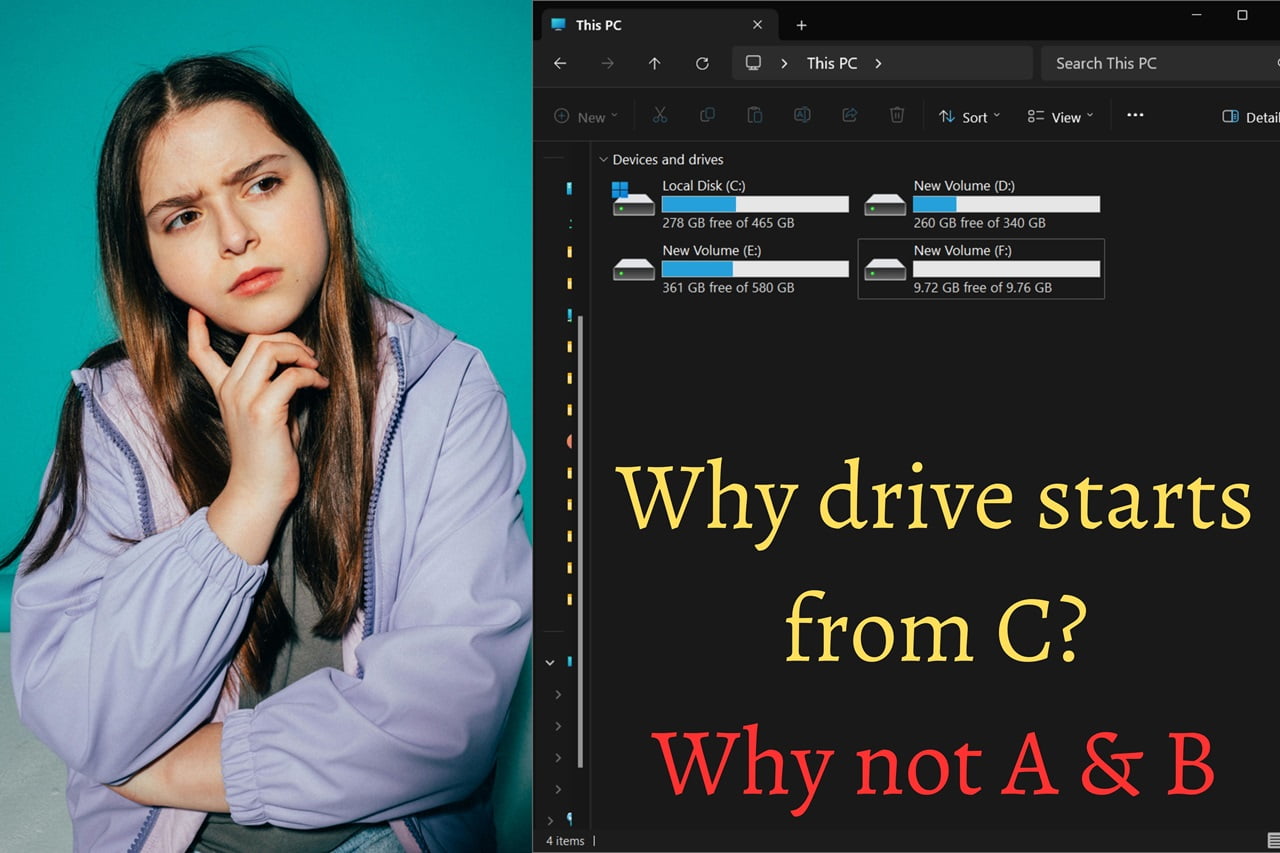Click the Local Disk C: capacity bar
The width and height of the screenshot is (1280, 853).
755,204
